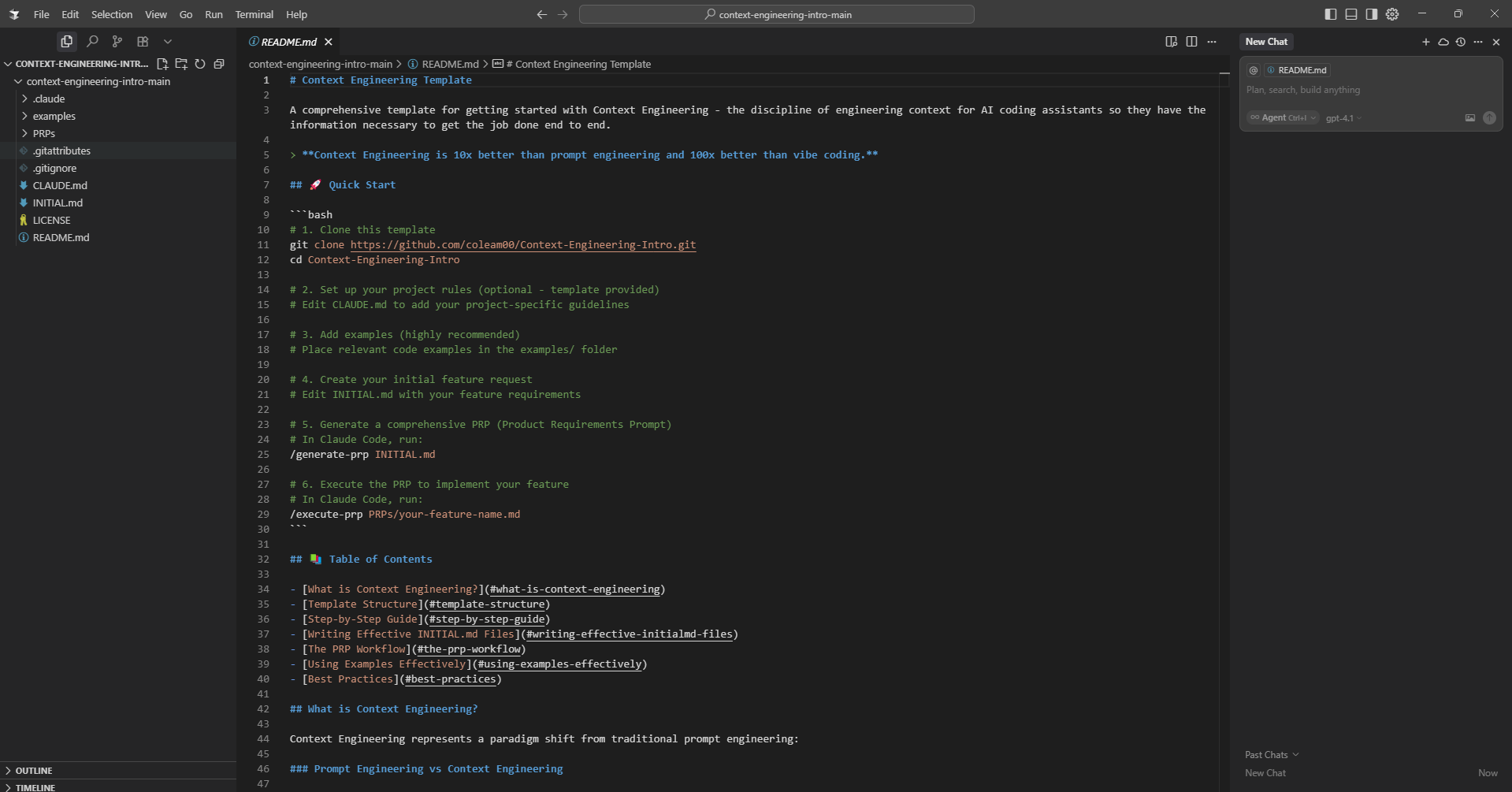Viewport: 1512px width, 792px height.
Task: Toggle the bottom panel layout icon
Action: tap(1351, 14)
